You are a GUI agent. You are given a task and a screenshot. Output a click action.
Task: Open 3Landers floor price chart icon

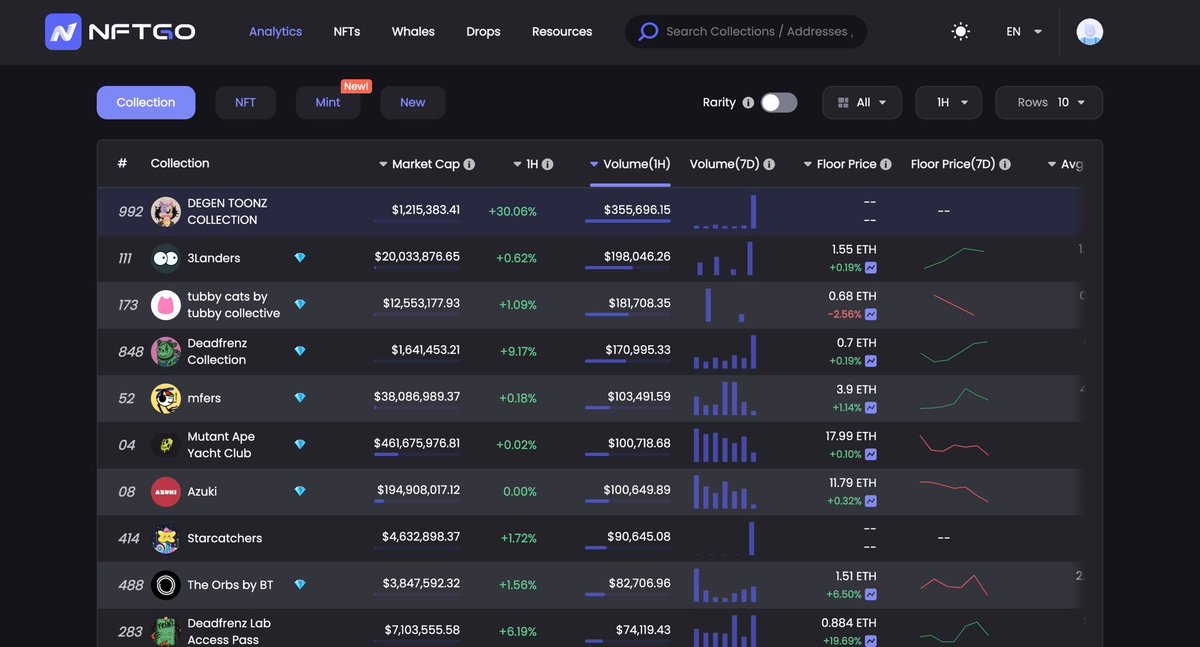pos(871,268)
